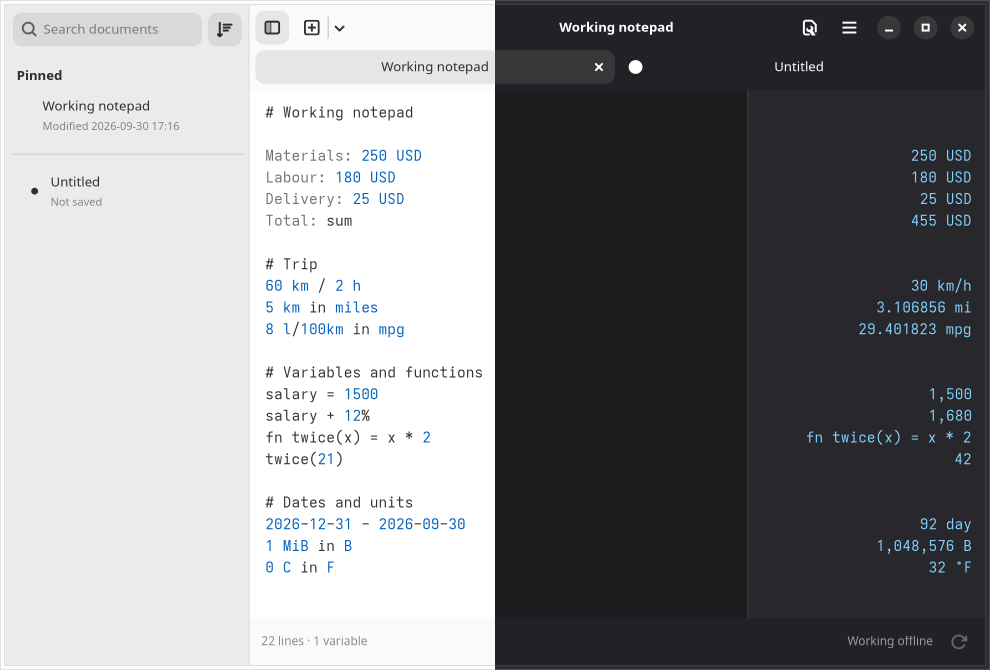Click the 'Modified 2026-09-30 17:16' timestamp

111,126
